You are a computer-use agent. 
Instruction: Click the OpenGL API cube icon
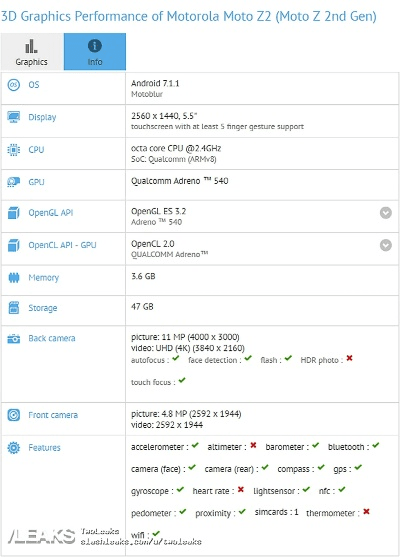tap(13, 213)
